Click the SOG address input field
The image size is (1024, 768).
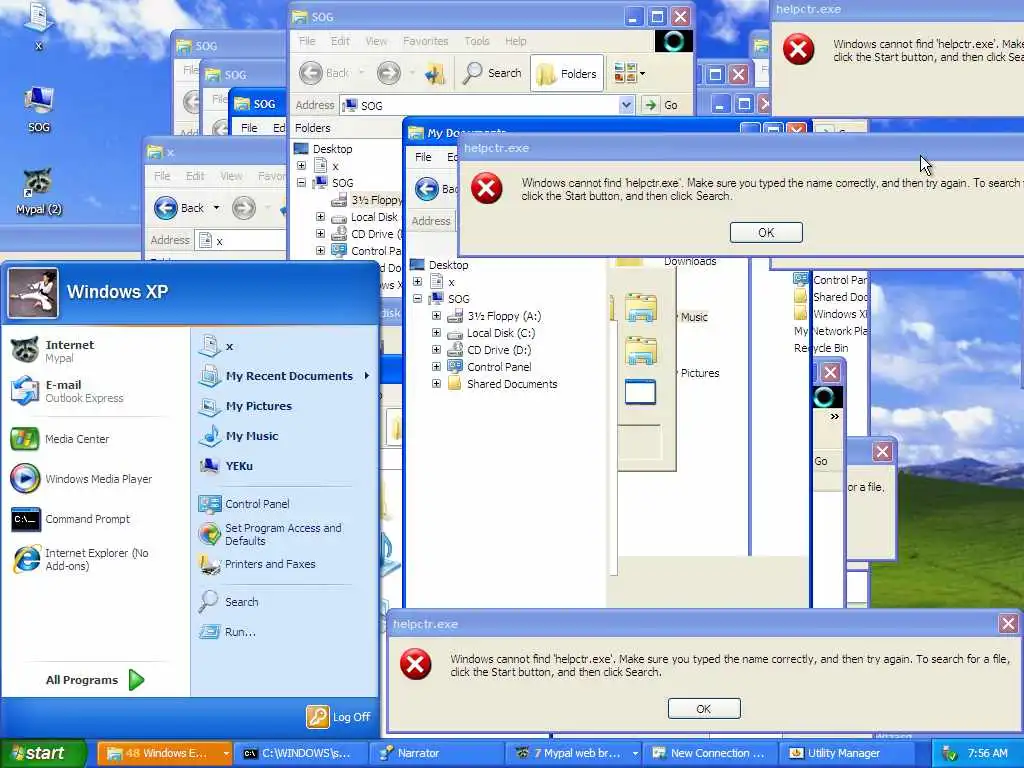tap(487, 105)
